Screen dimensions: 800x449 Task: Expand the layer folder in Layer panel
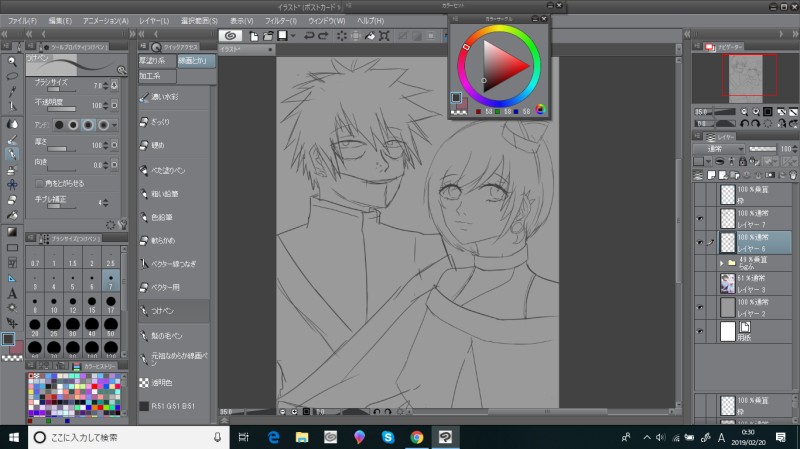point(721,263)
